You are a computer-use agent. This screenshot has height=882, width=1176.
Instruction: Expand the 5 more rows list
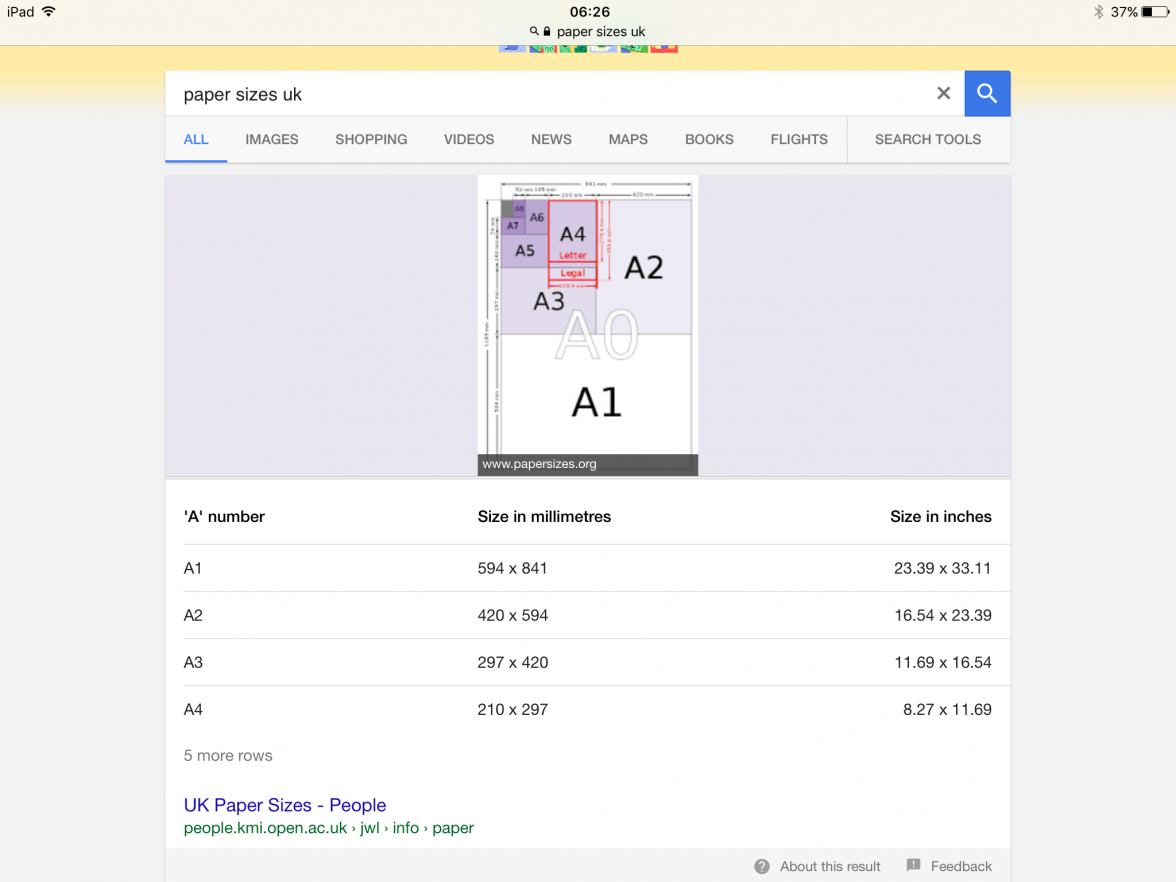(x=228, y=756)
